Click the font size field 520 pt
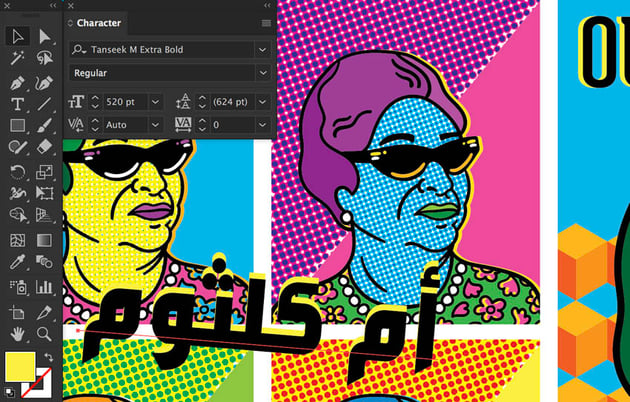The image size is (630, 402). (125, 102)
